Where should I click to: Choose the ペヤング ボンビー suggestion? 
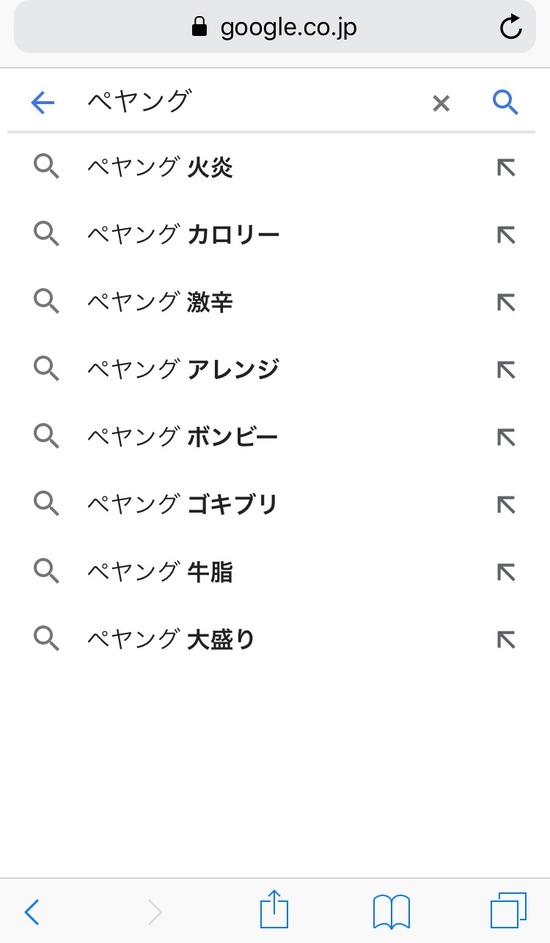[275, 437]
